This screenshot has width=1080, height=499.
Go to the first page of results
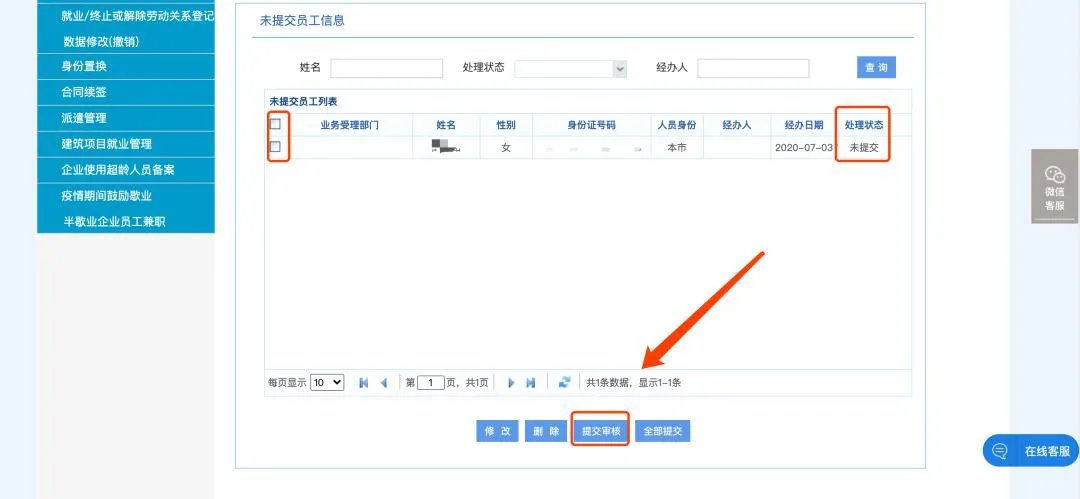coord(363,383)
